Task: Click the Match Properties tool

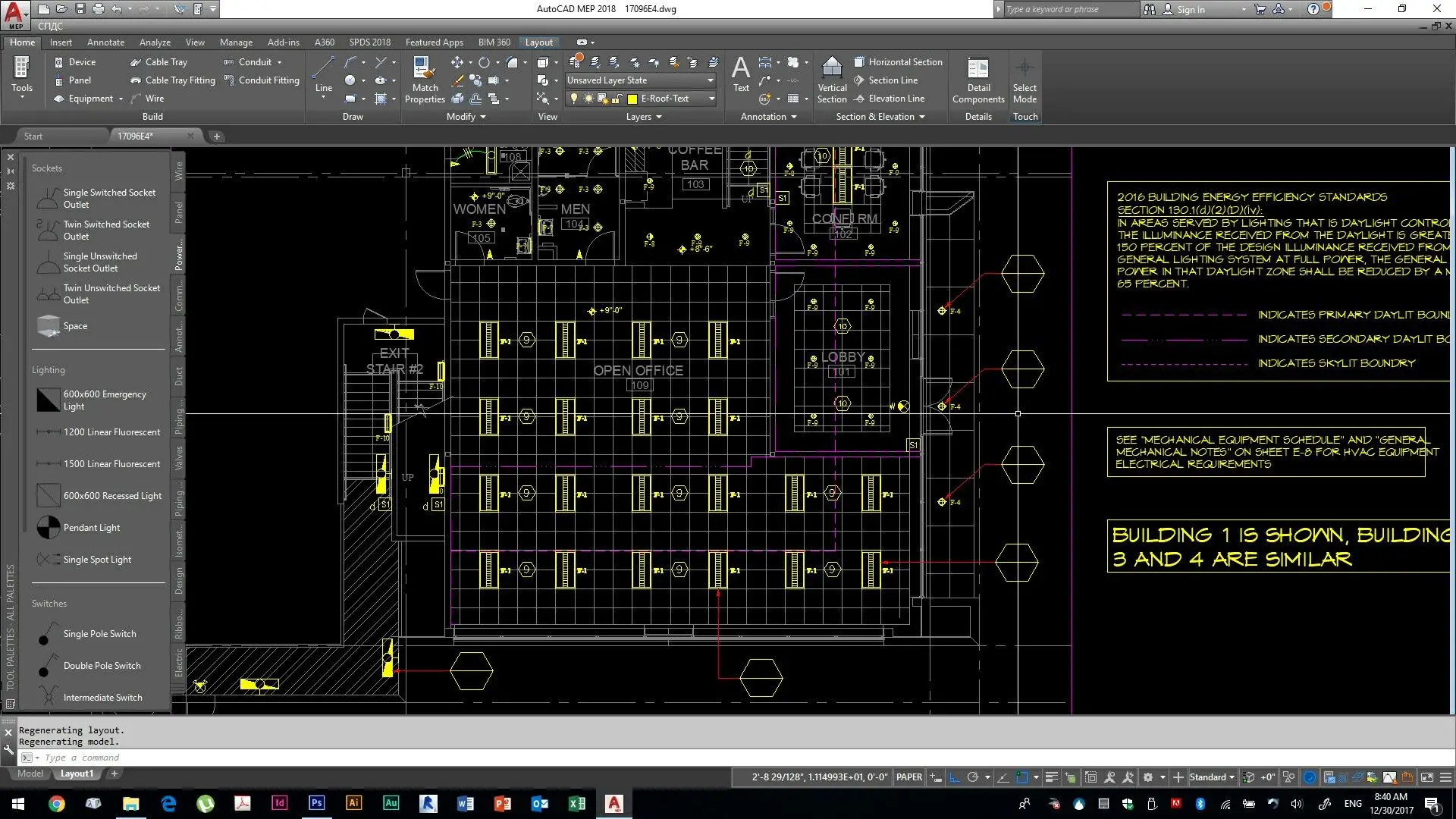Action: (425, 80)
